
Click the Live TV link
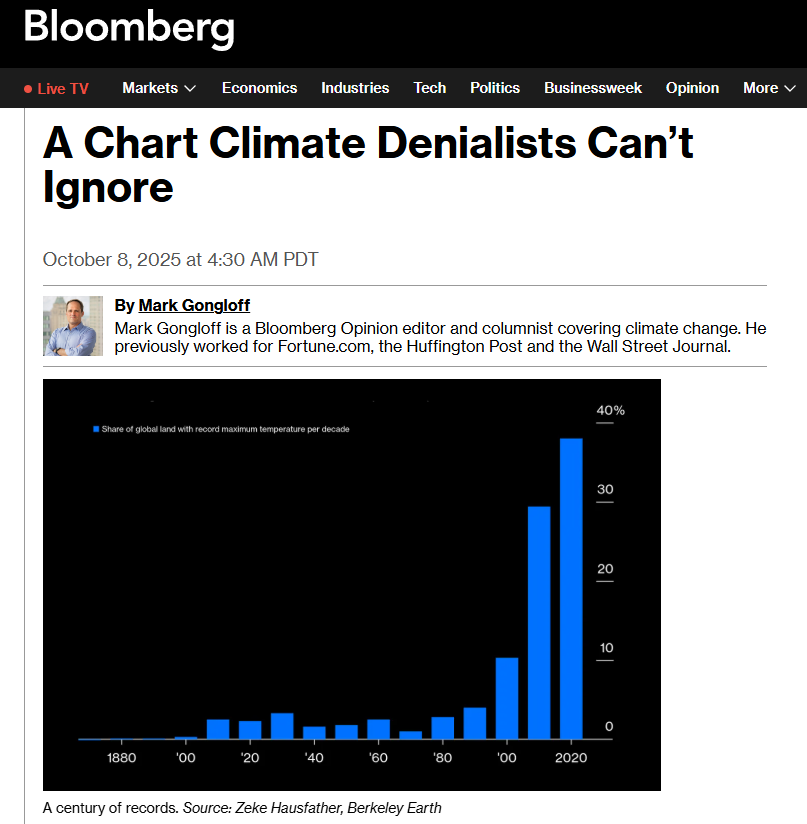[63, 89]
